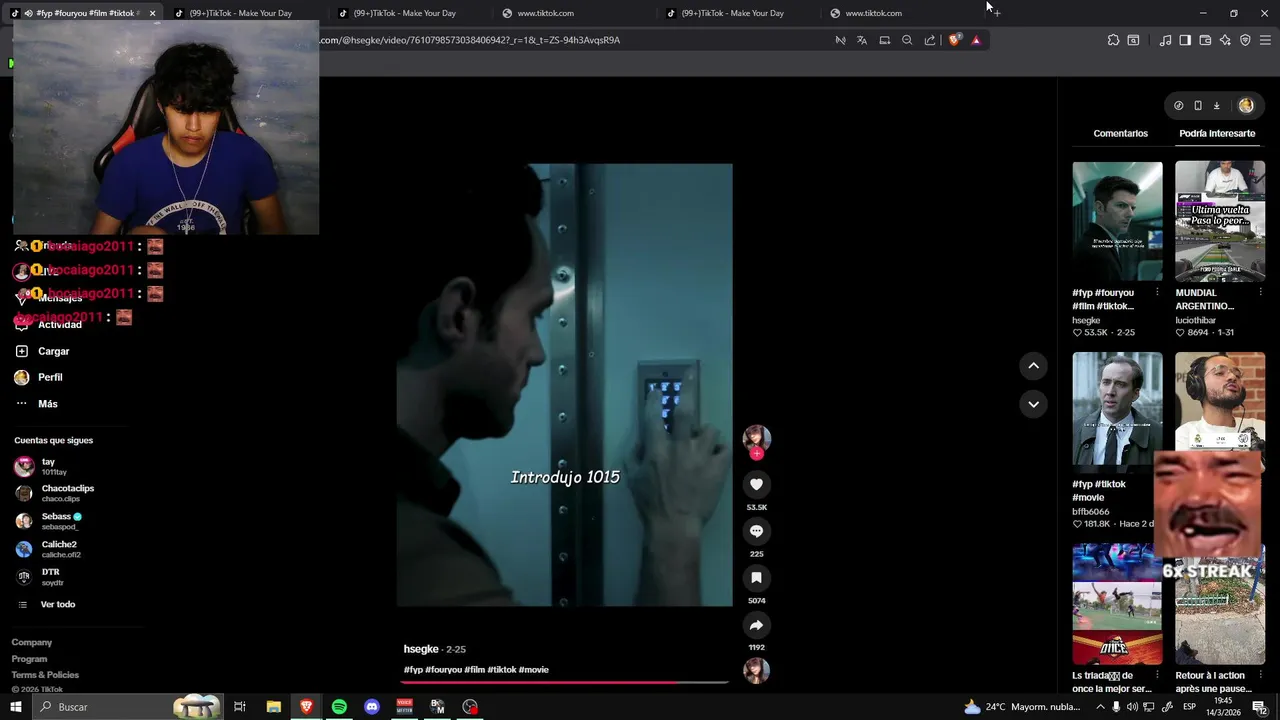The image size is (1280, 720).
Task: Show hidden system tray icons chevron
Action: click(1100, 707)
